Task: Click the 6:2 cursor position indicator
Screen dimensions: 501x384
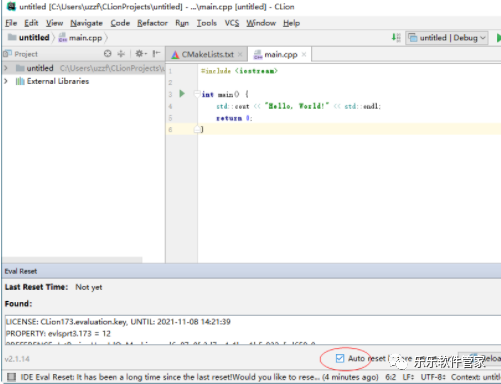Action: 391,377
